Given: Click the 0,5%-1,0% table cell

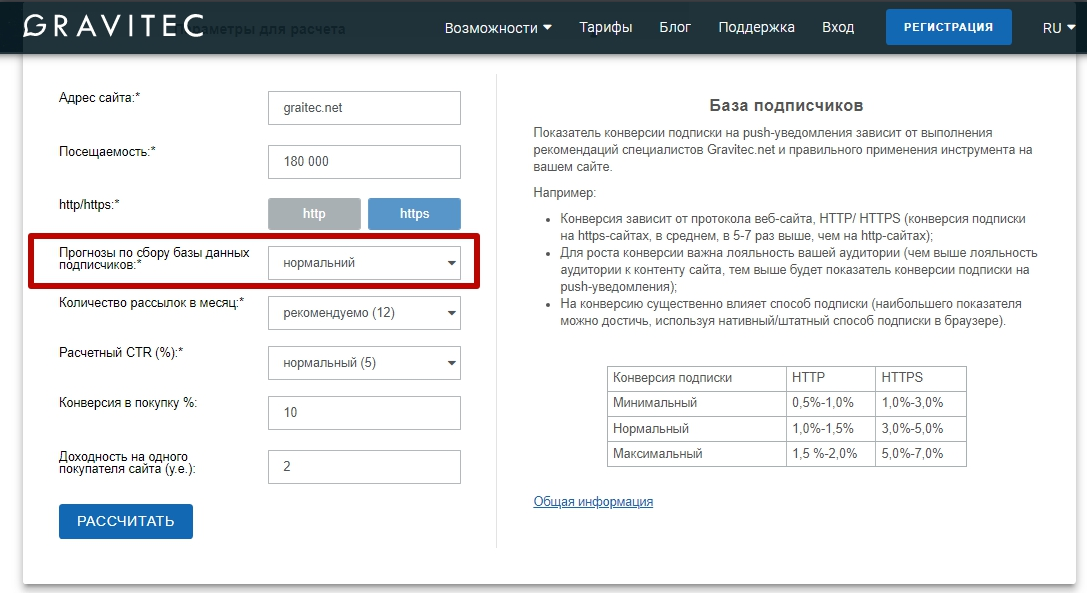Looking at the screenshot, I should click(x=831, y=403).
